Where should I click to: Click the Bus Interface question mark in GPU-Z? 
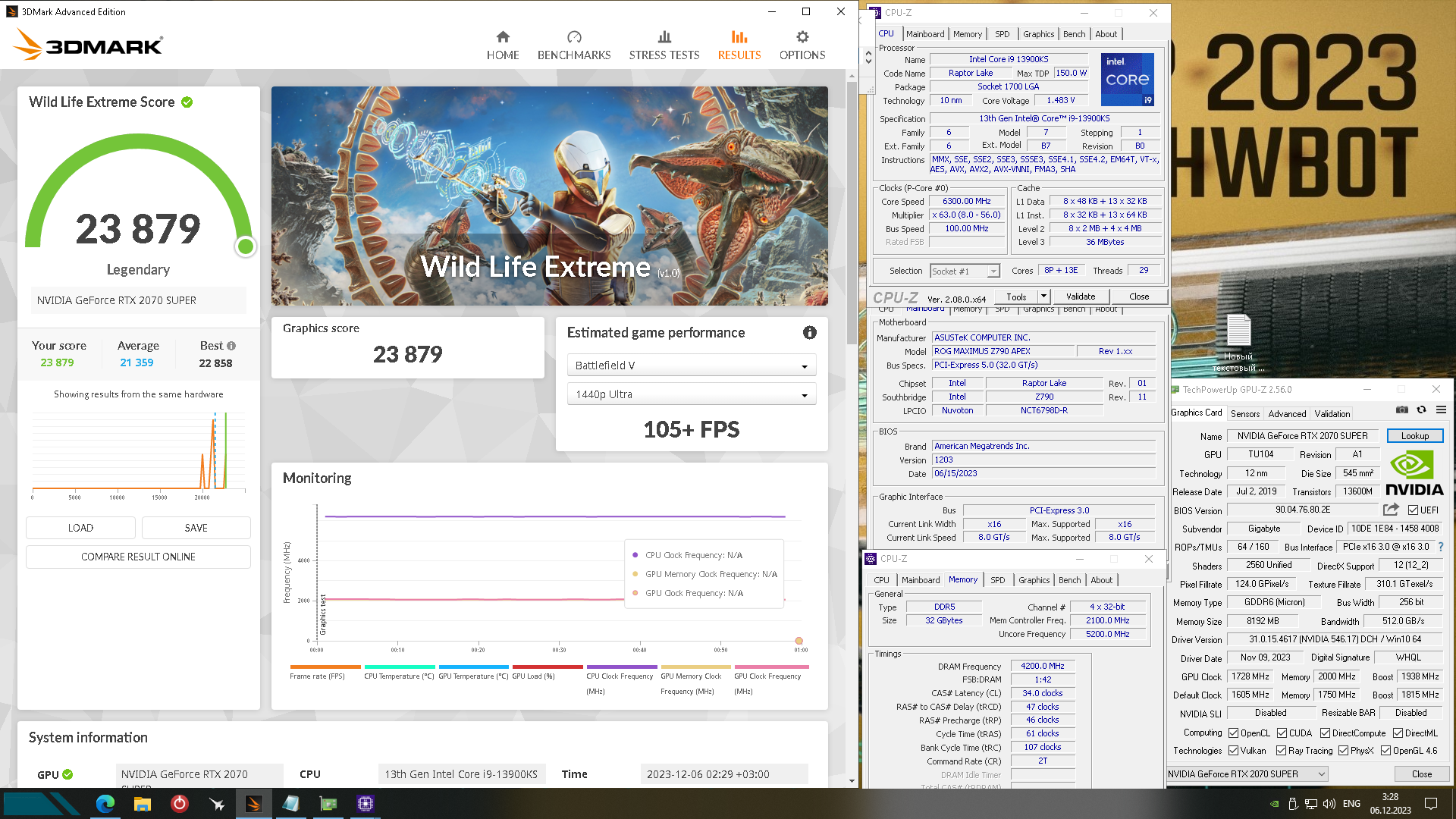[1441, 547]
